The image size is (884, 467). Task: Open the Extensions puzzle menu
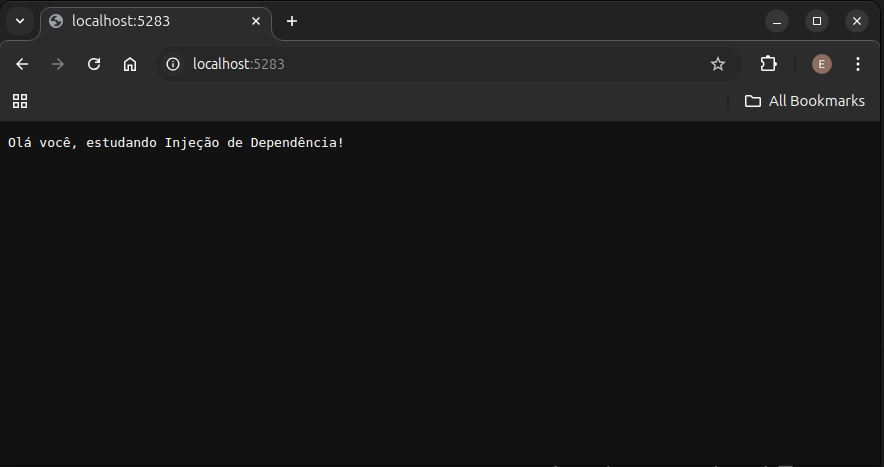tap(768, 64)
